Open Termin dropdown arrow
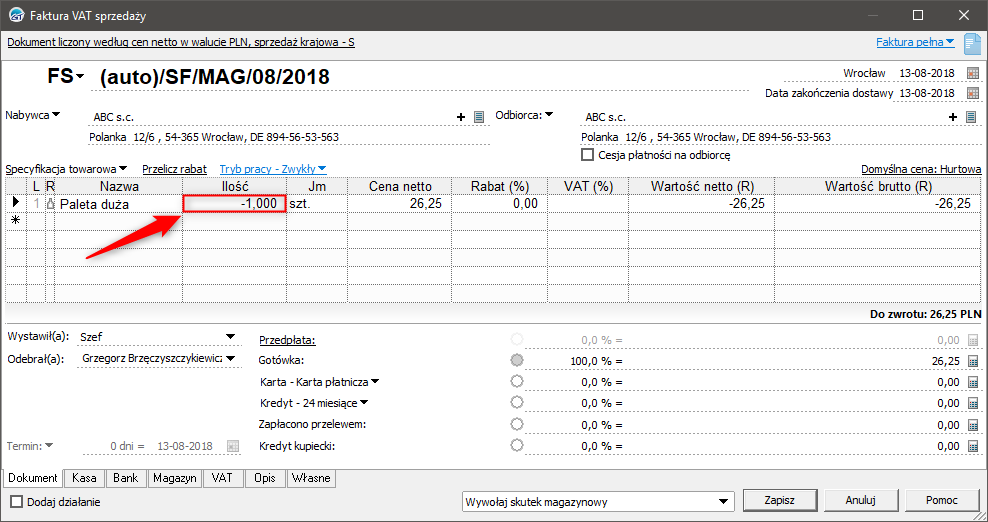Screen dimensions: 988x522 (49, 445)
